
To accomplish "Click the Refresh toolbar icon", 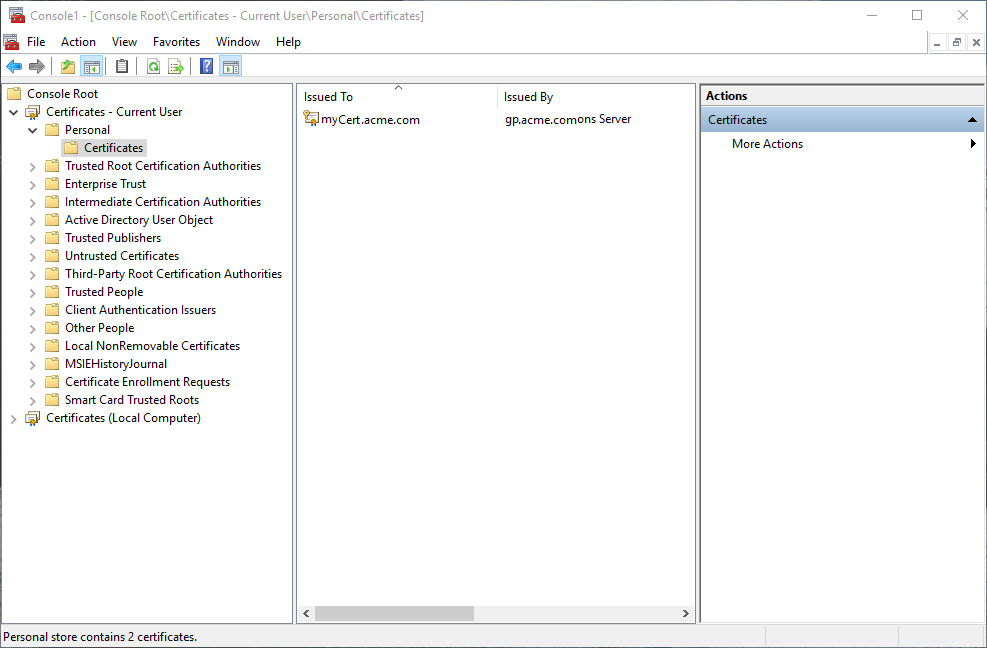I will click(x=153, y=67).
